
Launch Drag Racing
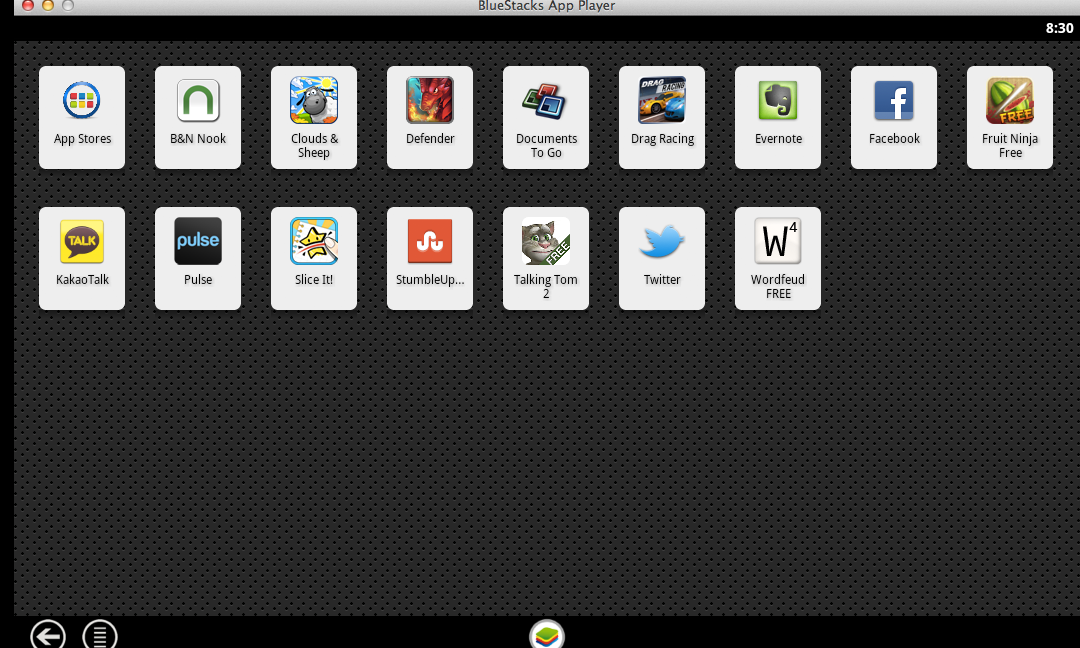click(x=662, y=117)
